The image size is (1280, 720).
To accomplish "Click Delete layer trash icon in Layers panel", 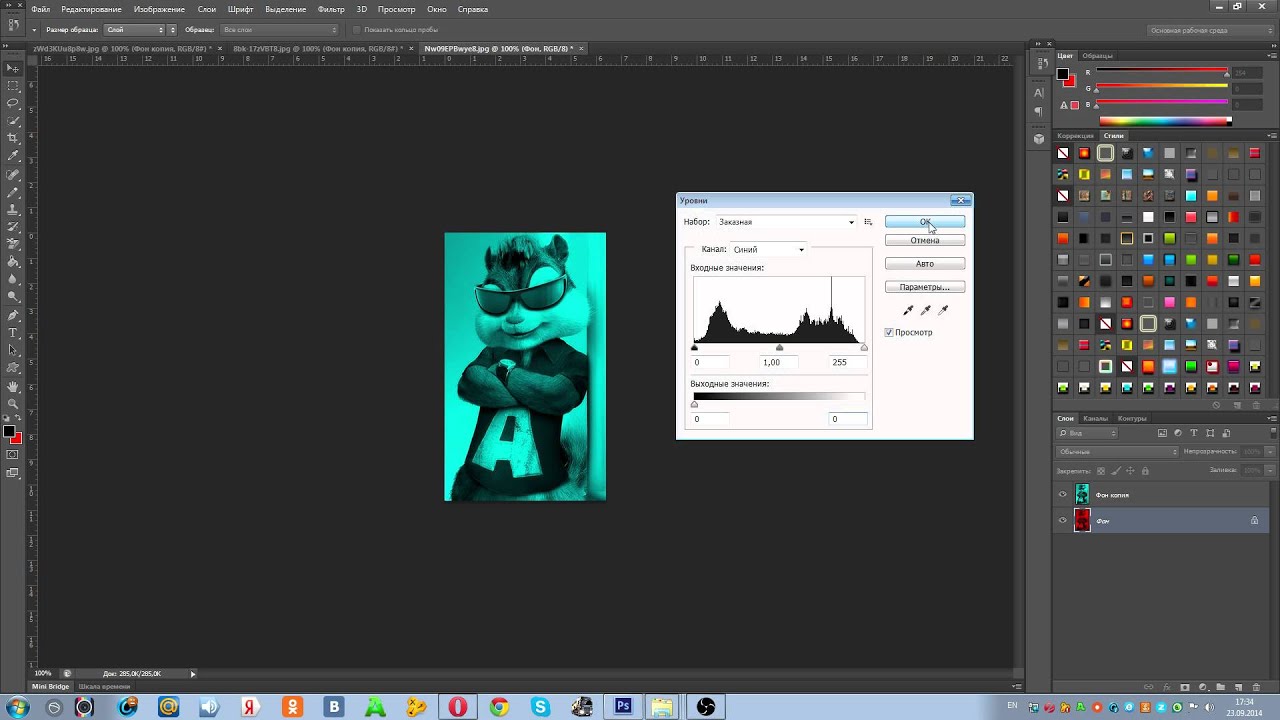I will click(x=1255, y=687).
